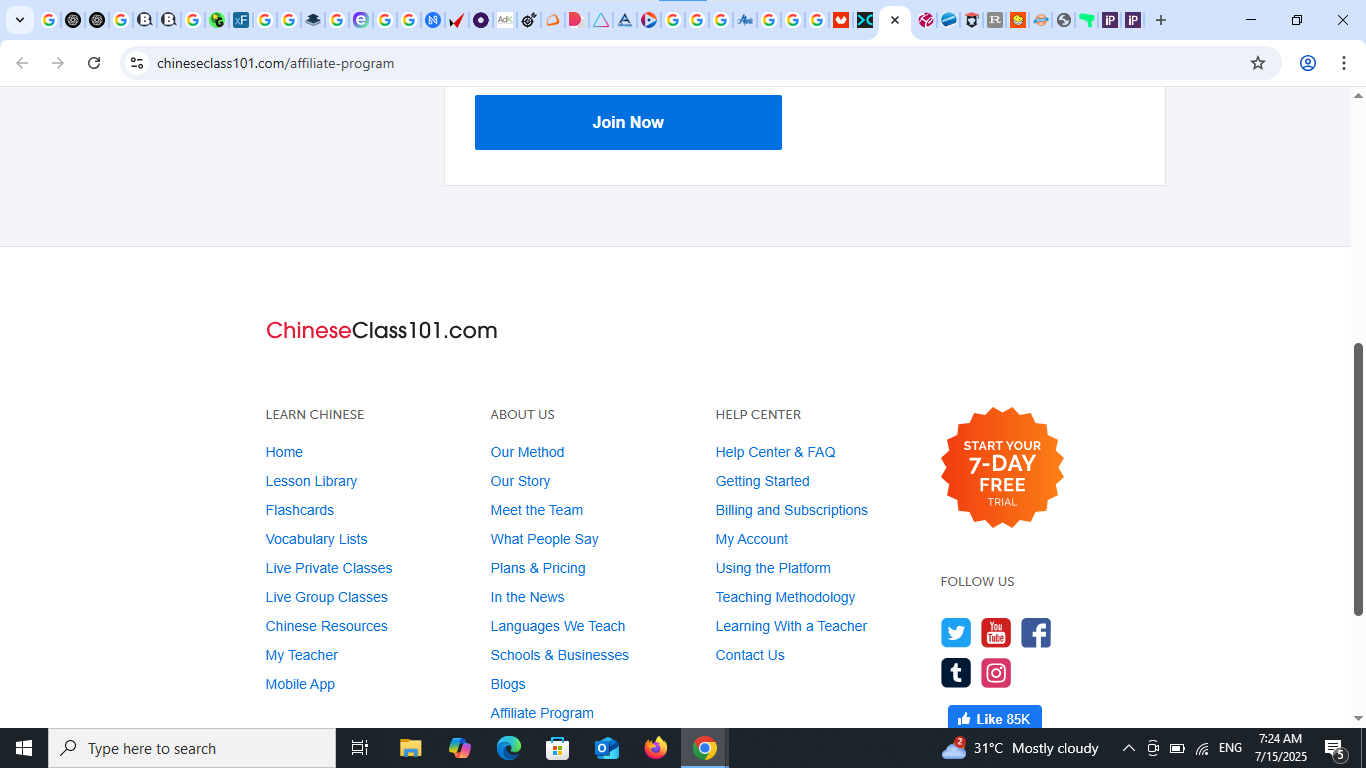The width and height of the screenshot is (1366, 768).
Task: Open the Plans & Pricing link
Action: coord(538,568)
